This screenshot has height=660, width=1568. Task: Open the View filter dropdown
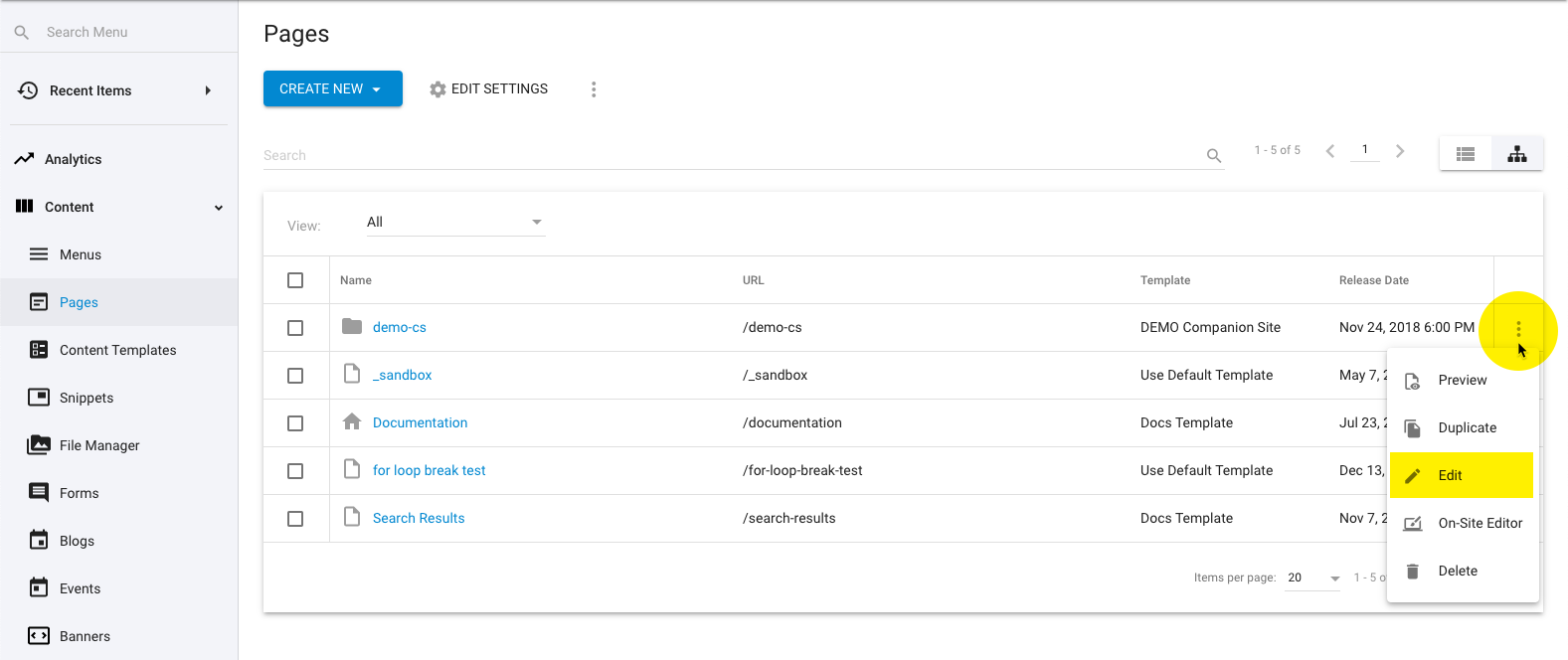point(454,223)
